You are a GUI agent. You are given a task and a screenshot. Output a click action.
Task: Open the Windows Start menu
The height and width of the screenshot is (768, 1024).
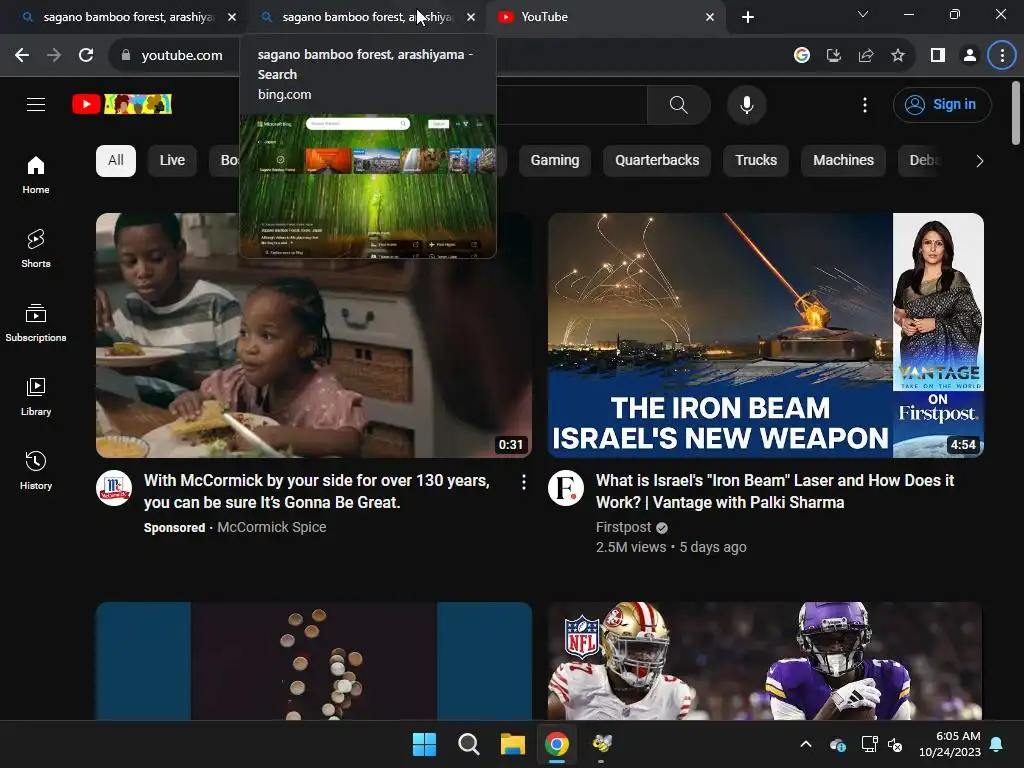pyautogui.click(x=424, y=744)
